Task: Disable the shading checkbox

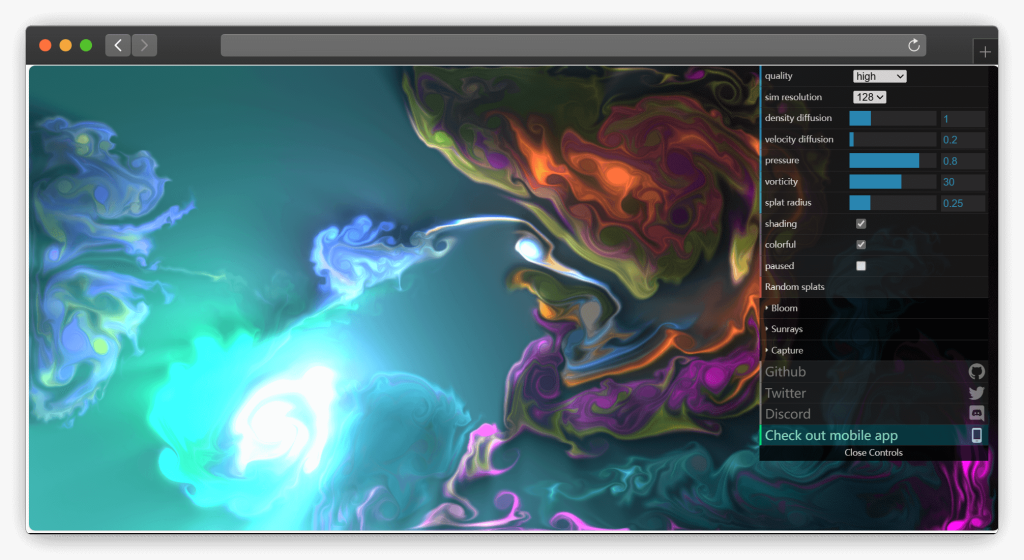Action: click(861, 224)
